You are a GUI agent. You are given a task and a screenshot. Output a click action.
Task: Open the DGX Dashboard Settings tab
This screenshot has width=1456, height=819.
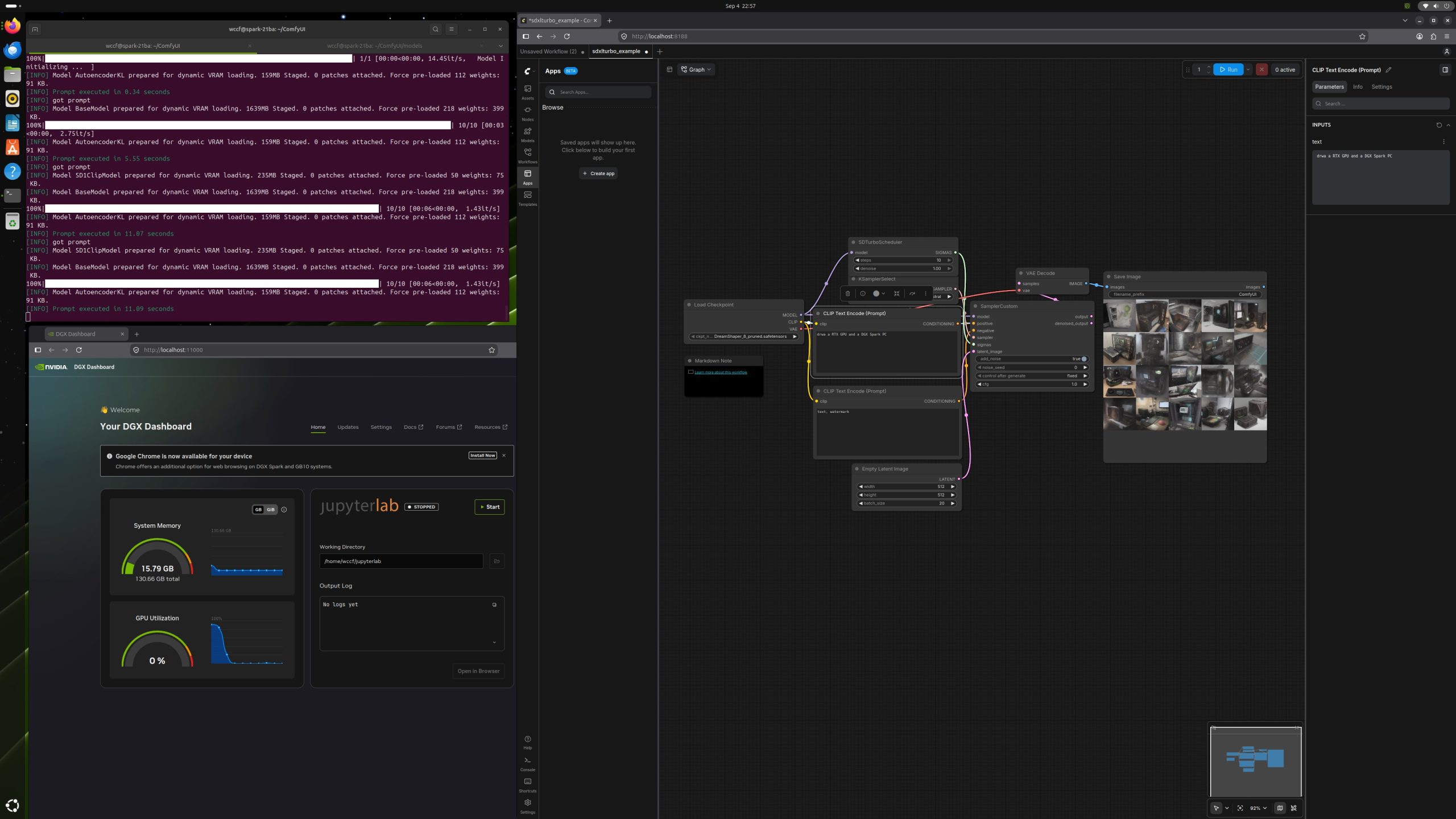pyautogui.click(x=381, y=427)
